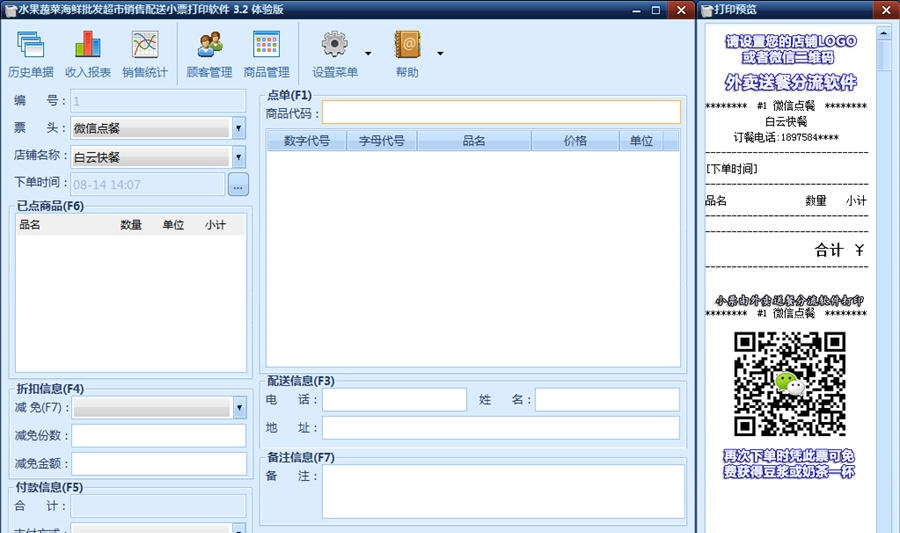This screenshot has height=533, width=900.
Task: Open the 票头 dropdown showing 微信点餐
Action: point(238,128)
